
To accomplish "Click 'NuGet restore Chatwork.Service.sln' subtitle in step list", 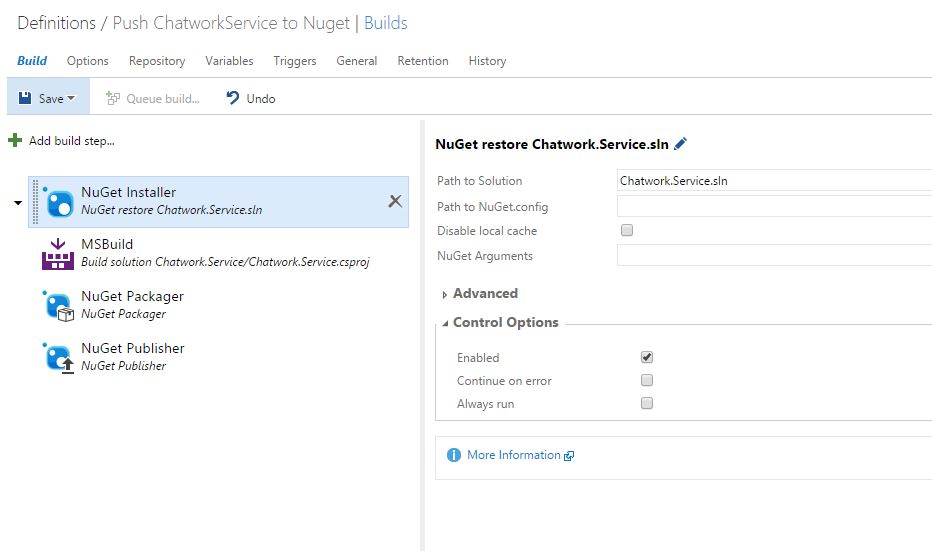I will [x=172, y=210].
